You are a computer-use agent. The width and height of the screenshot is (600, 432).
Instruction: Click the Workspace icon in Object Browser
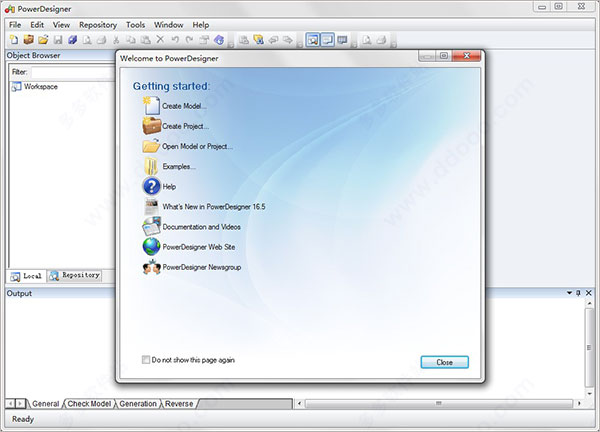(16, 87)
